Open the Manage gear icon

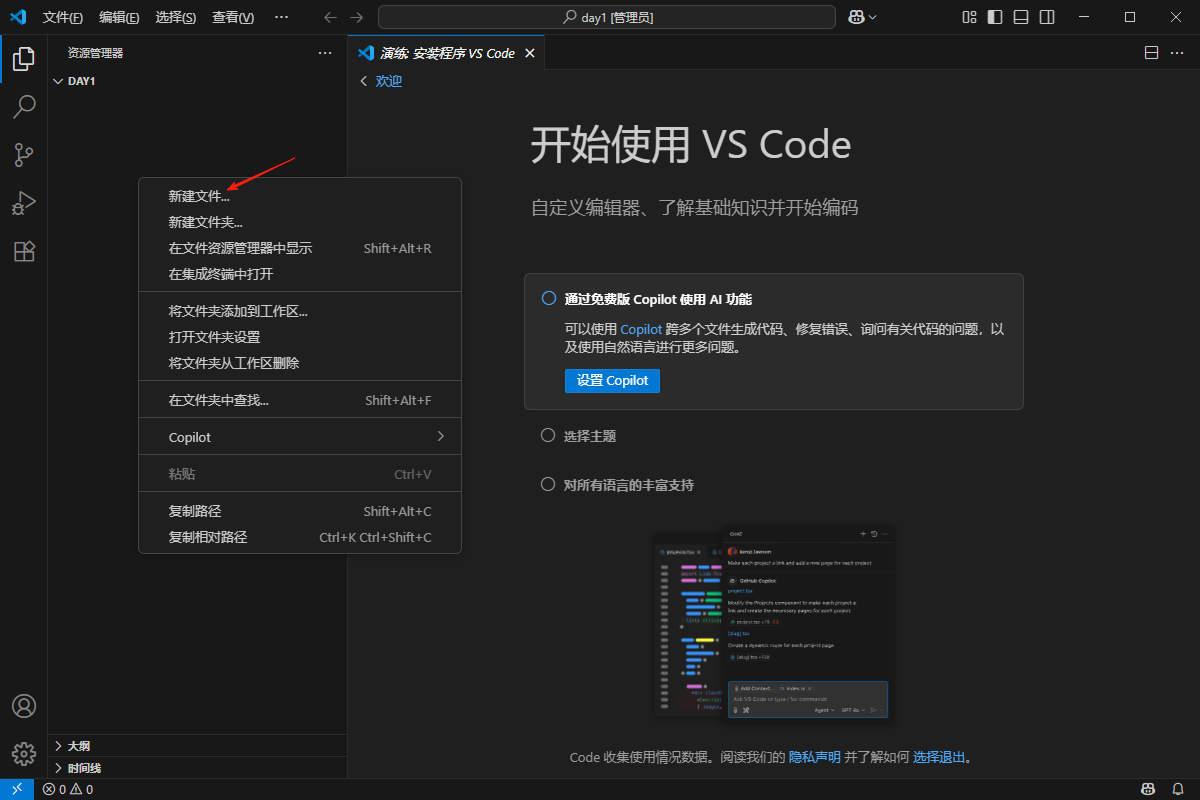point(24,754)
